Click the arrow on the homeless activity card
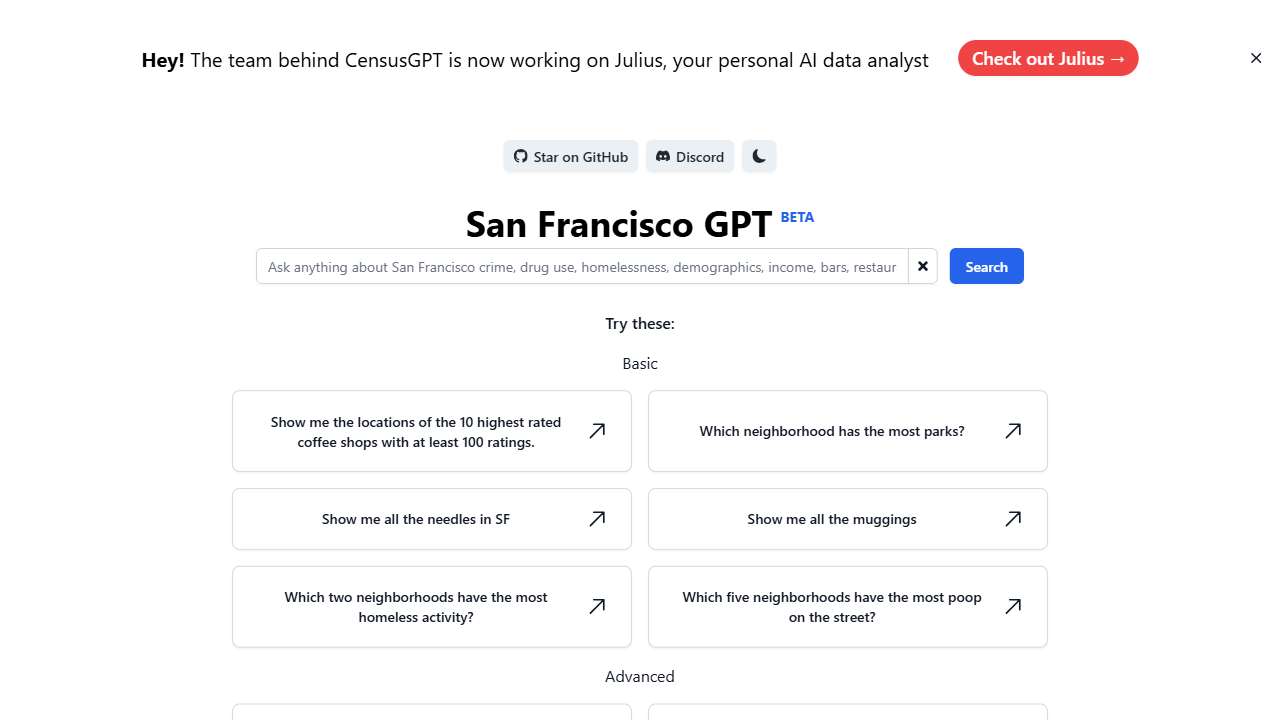 pyautogui.click(x=597, y=606)
